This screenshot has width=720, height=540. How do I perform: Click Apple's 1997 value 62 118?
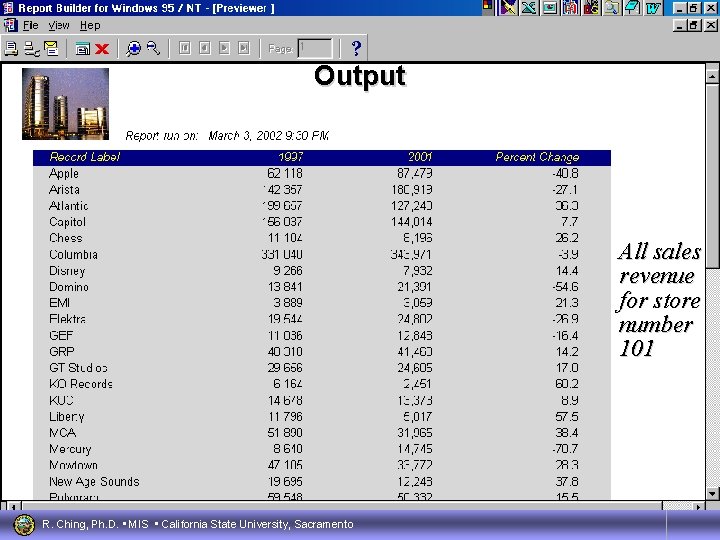tap(285, 174)
